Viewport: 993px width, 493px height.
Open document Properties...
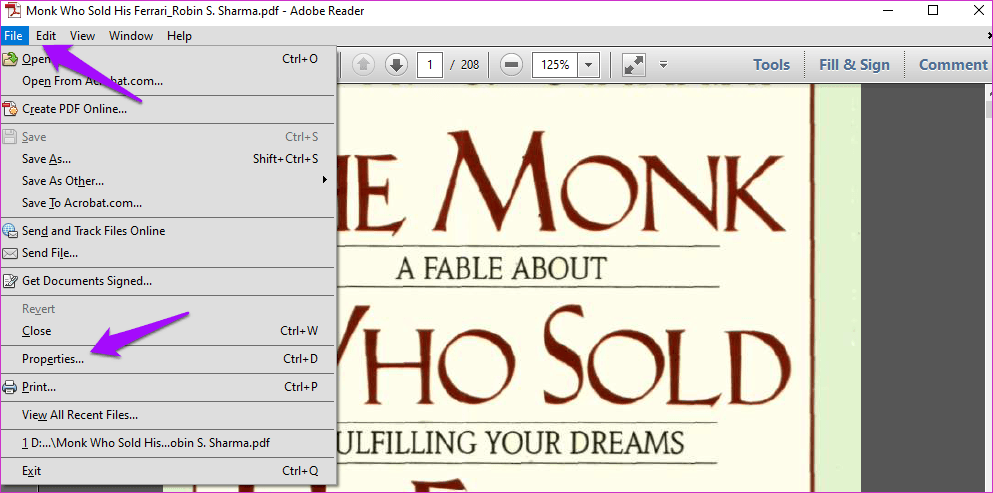coord(168,359)
